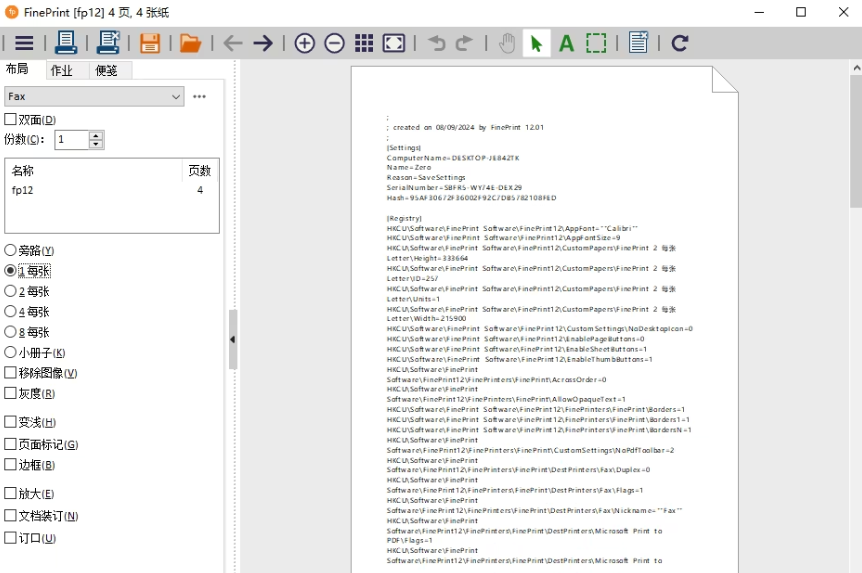The width and height of the screenshot is (862, 573).
Task: Click the print icon
Action: [x=65, y=43]
